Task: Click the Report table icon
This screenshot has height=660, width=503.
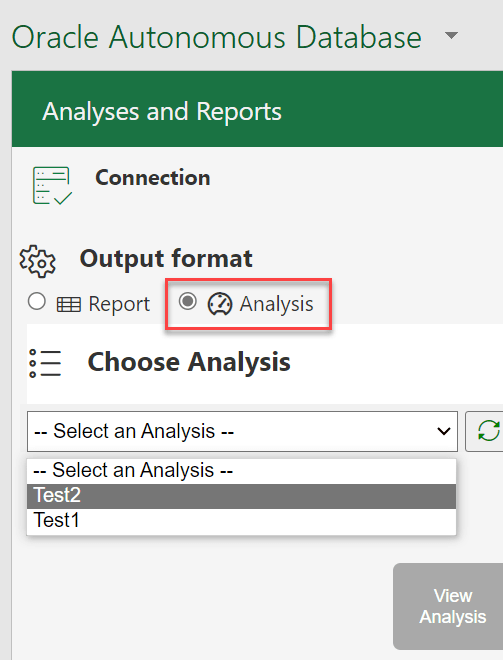Action: click(x=69, y=304)
